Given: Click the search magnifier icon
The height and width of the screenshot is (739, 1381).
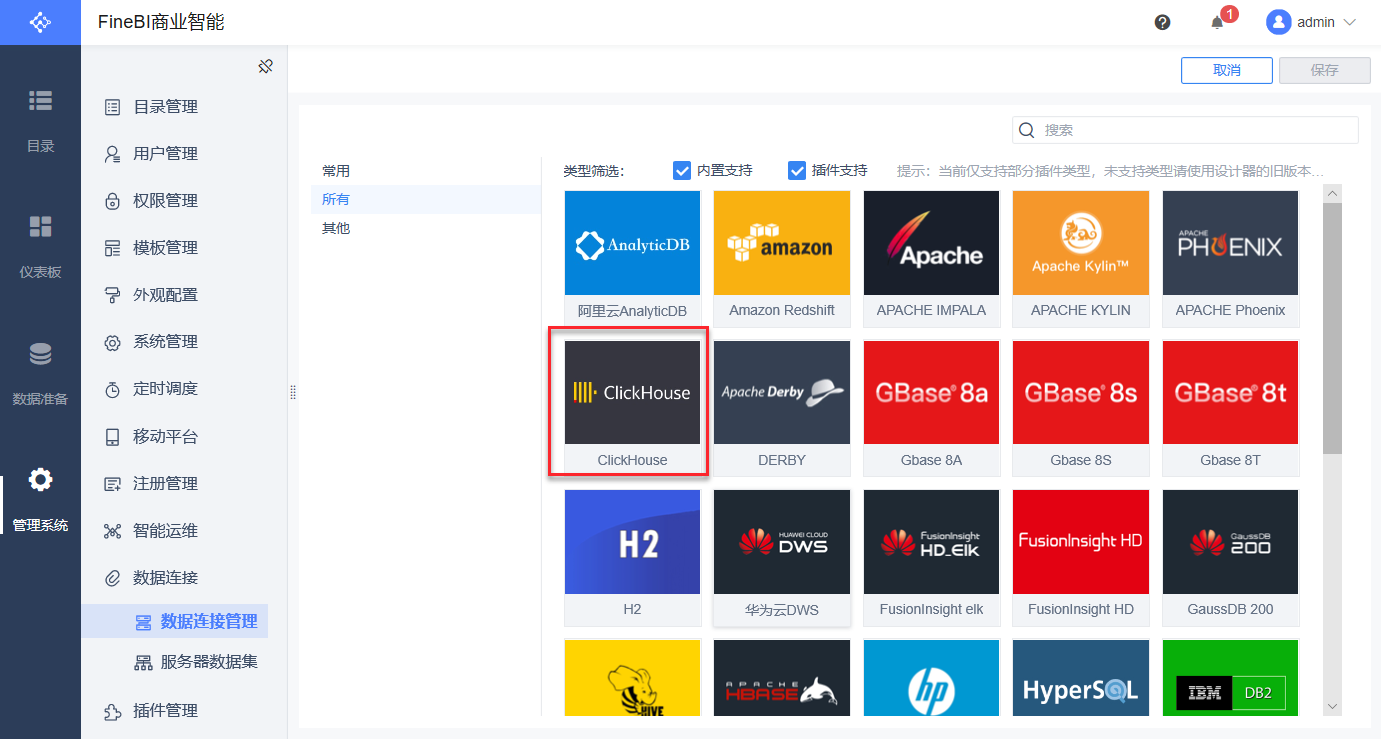Looking at the screenshot, I should tap(1027, 130).
